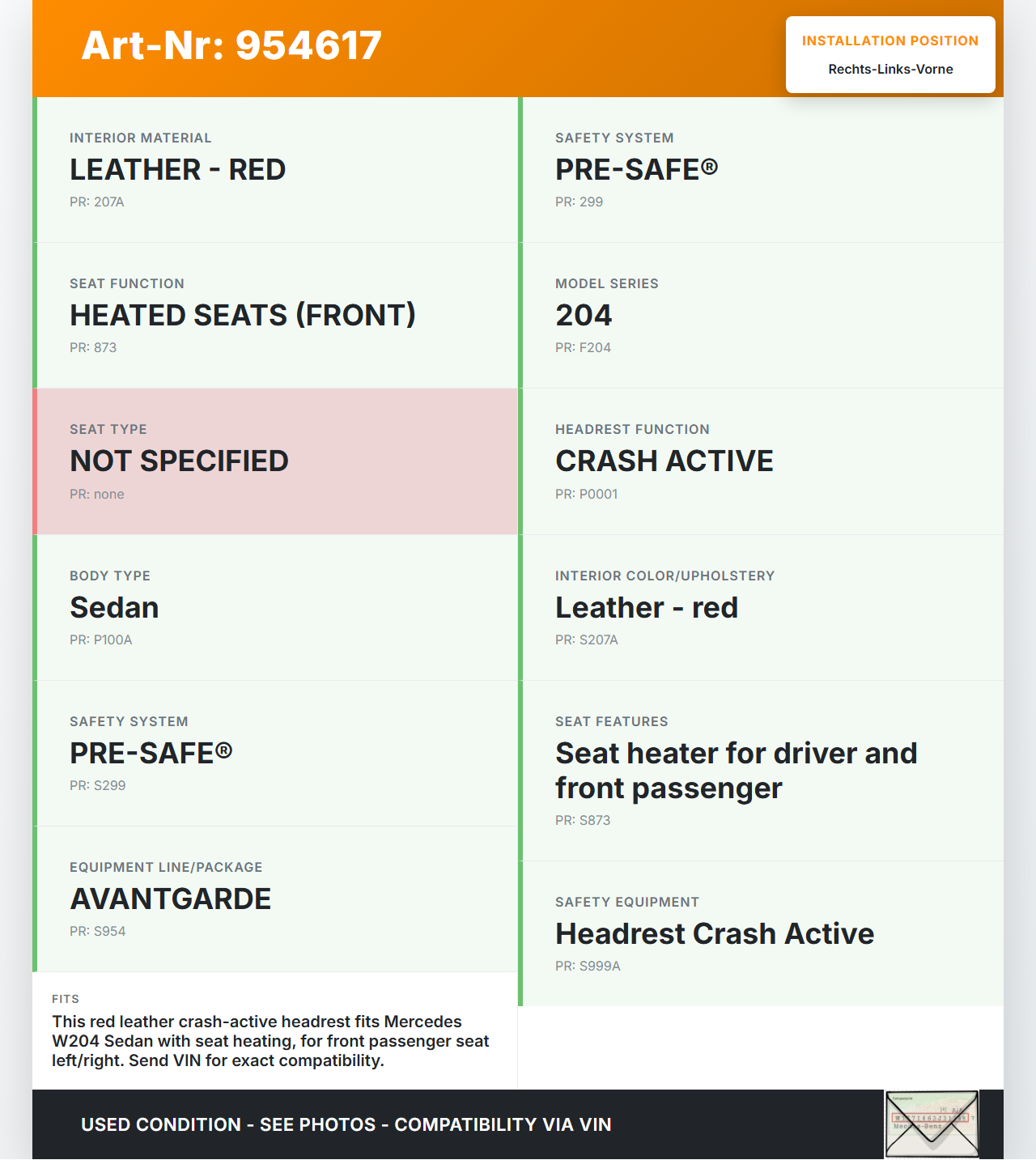
Task: Select the Model Series 204 card
Action: pyautogui.click(x=762, y=315)
